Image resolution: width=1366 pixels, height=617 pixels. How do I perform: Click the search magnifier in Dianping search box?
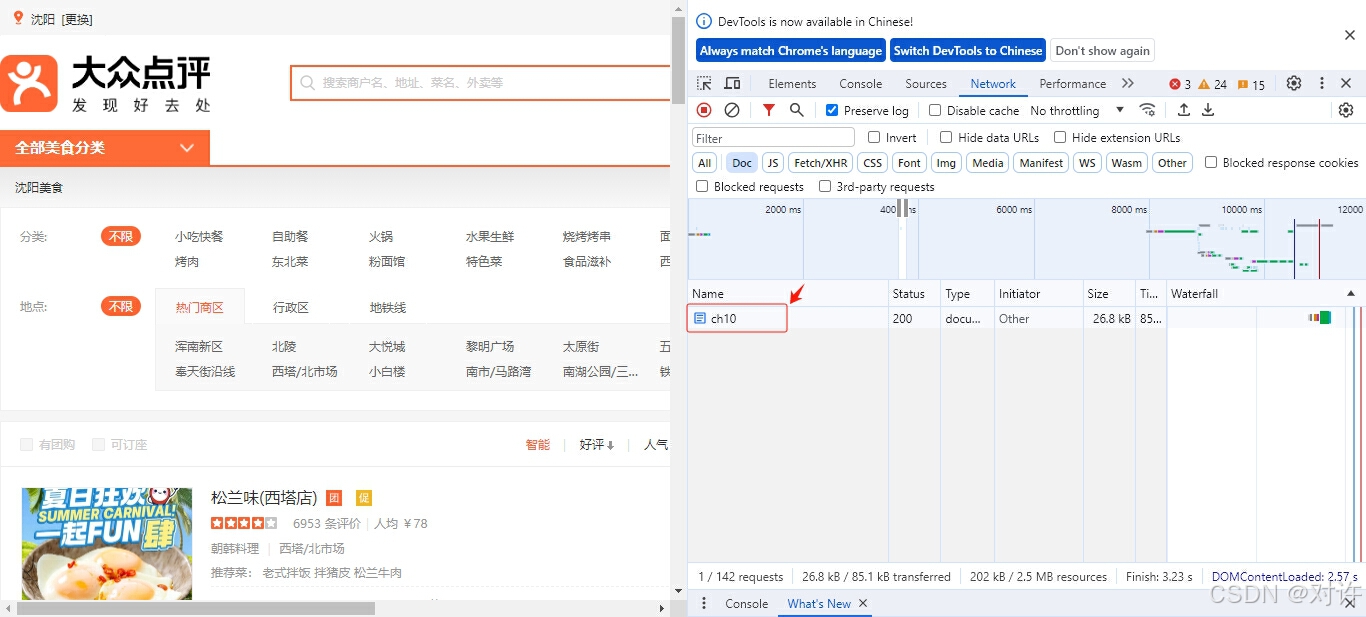point(308,83)
